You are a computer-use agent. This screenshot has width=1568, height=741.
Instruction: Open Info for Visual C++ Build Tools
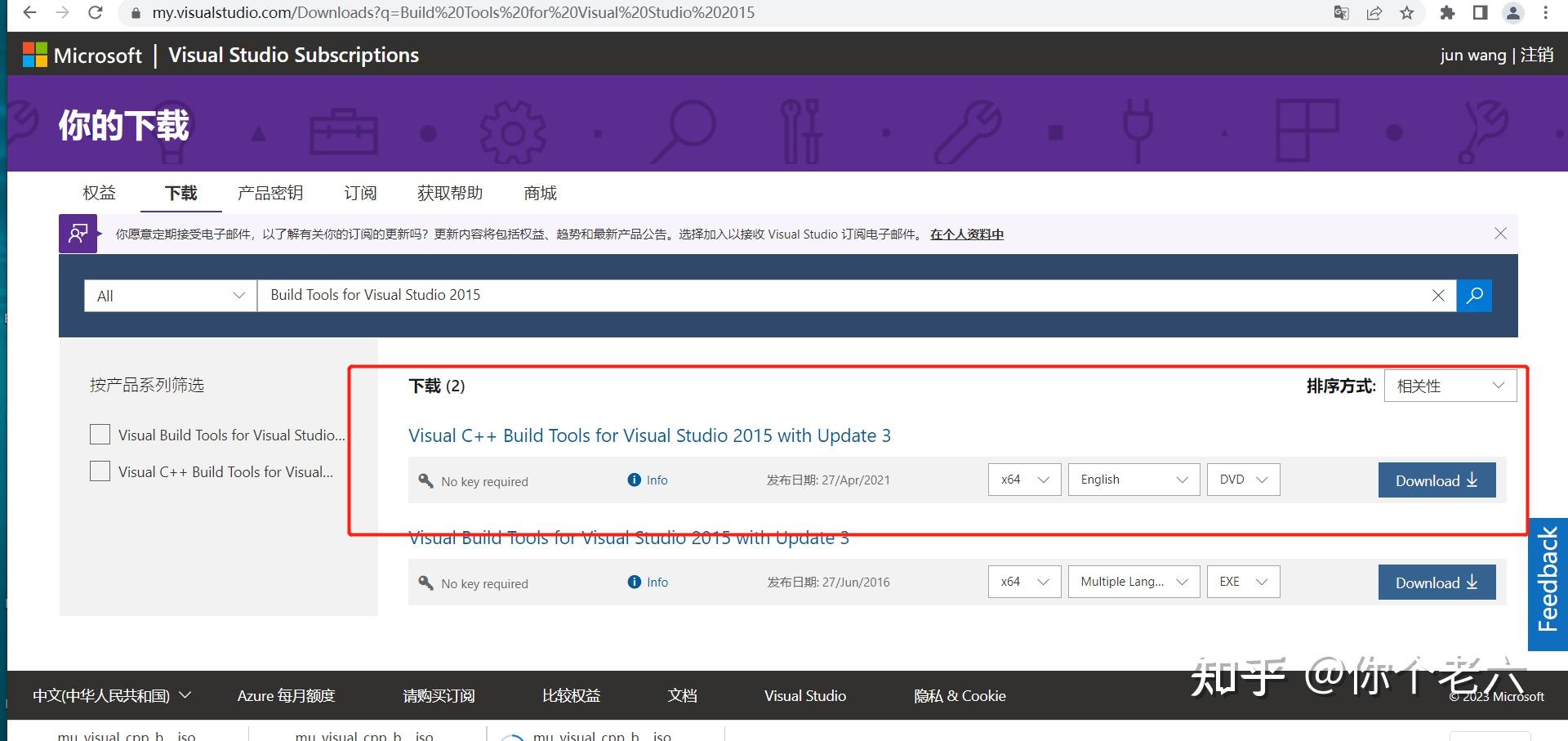coord(647,480)
